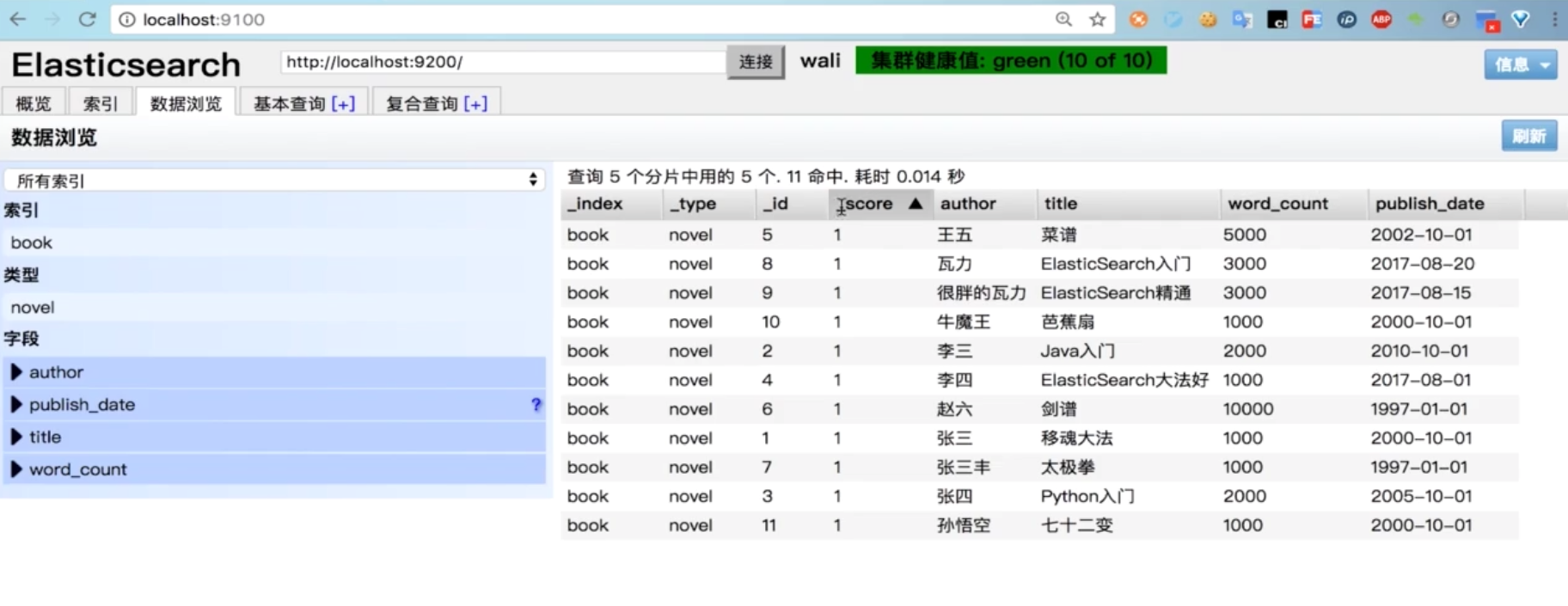Click author cell 孙悟空

[964, 525]
